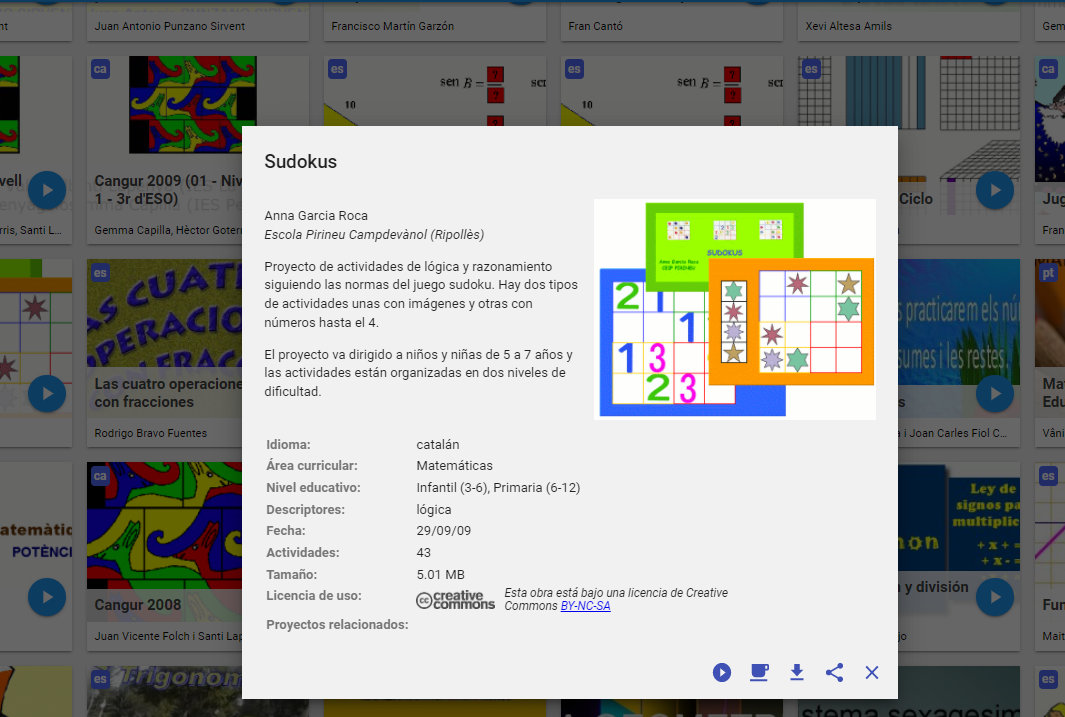Viewport: 1065px width, 717px height.
Task: Open the Cangur 2008 thumbnail
Action: 165,525
